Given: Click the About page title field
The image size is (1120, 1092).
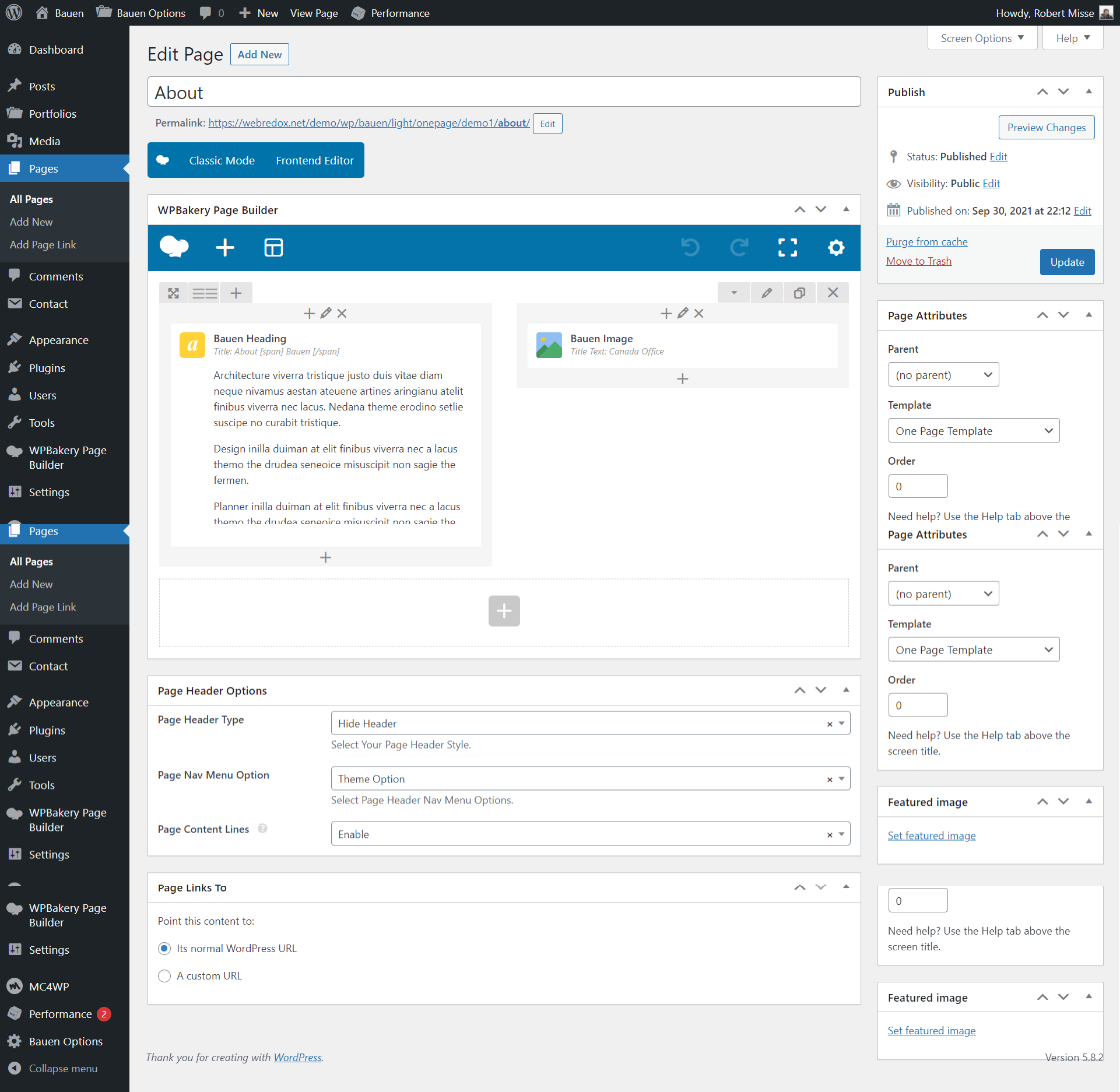Looking at the screenshot, I should (x=504, y=92).
